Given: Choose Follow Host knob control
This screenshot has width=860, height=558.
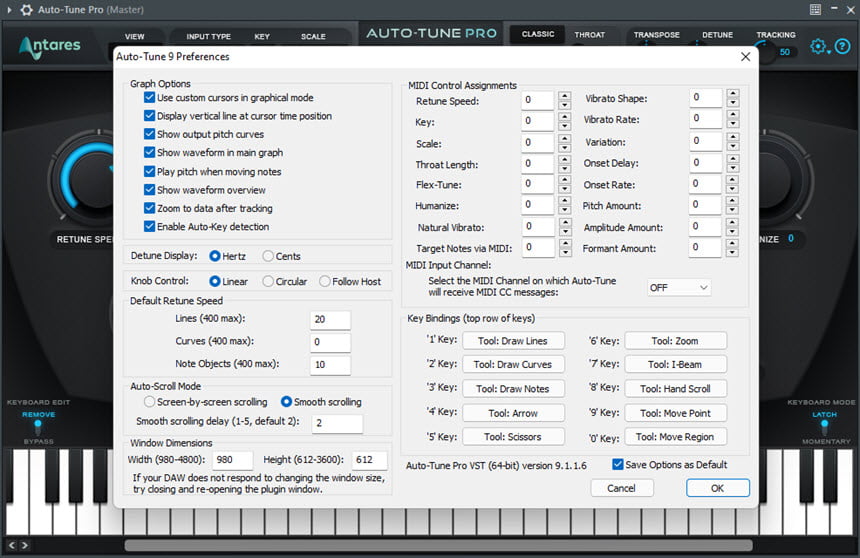Looking at the screenshot, I should (x=325, y=281).
